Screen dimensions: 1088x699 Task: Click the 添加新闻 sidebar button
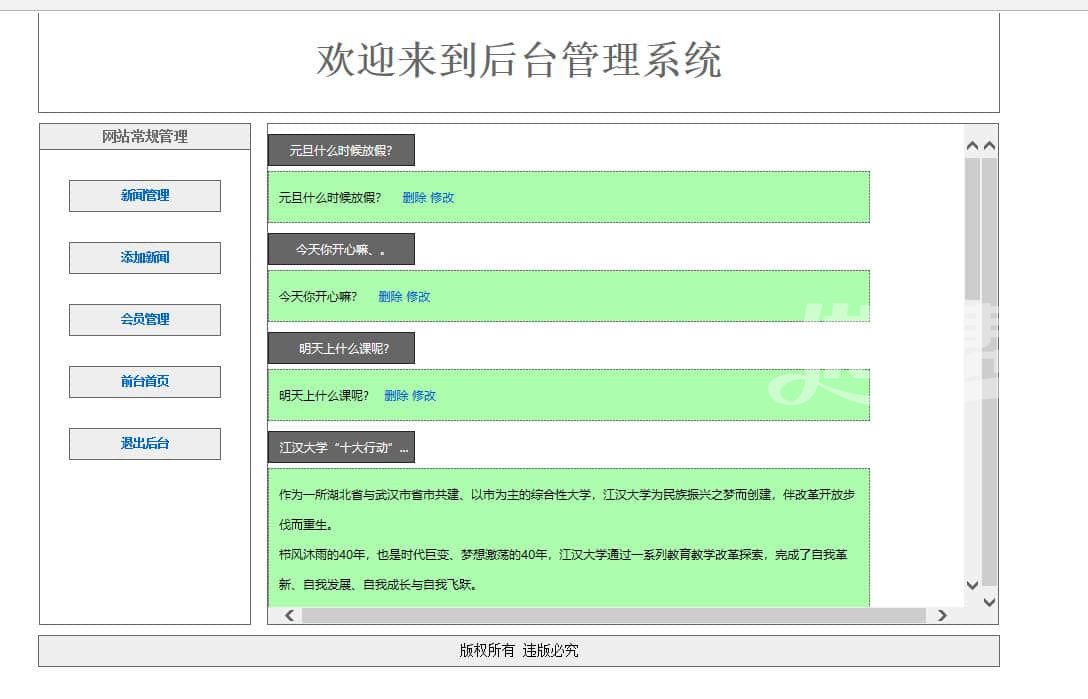(x=145, y=258)
